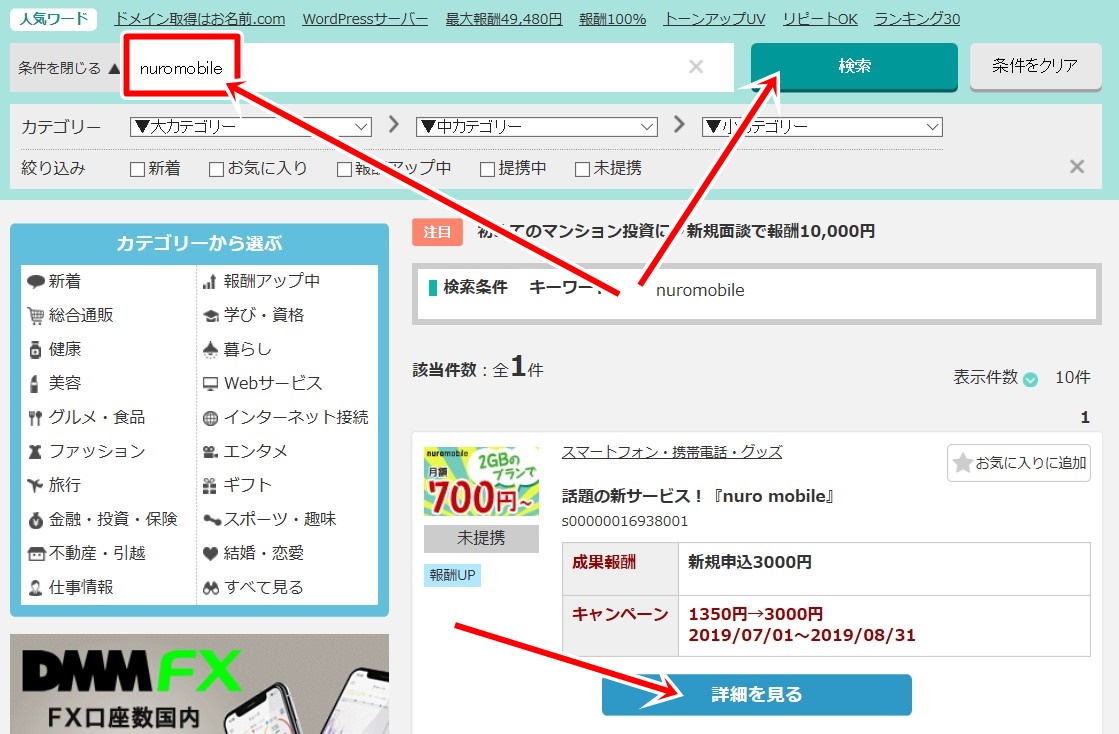Click the page number 1 in pagination
This screenshot has width=1119, height=734.
(x=1085, y=417)
